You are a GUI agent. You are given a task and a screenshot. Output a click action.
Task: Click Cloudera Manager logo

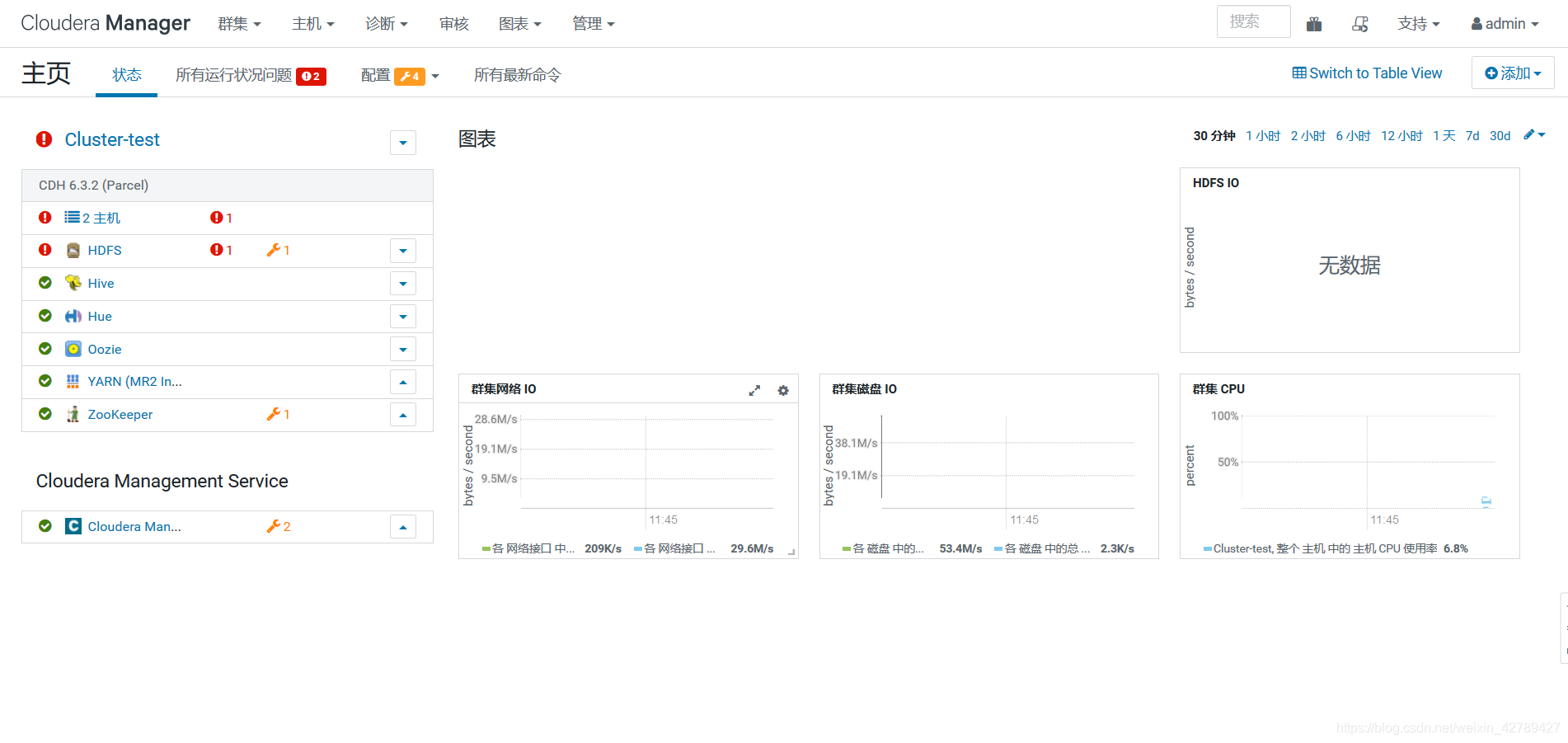tap(106, 23)
